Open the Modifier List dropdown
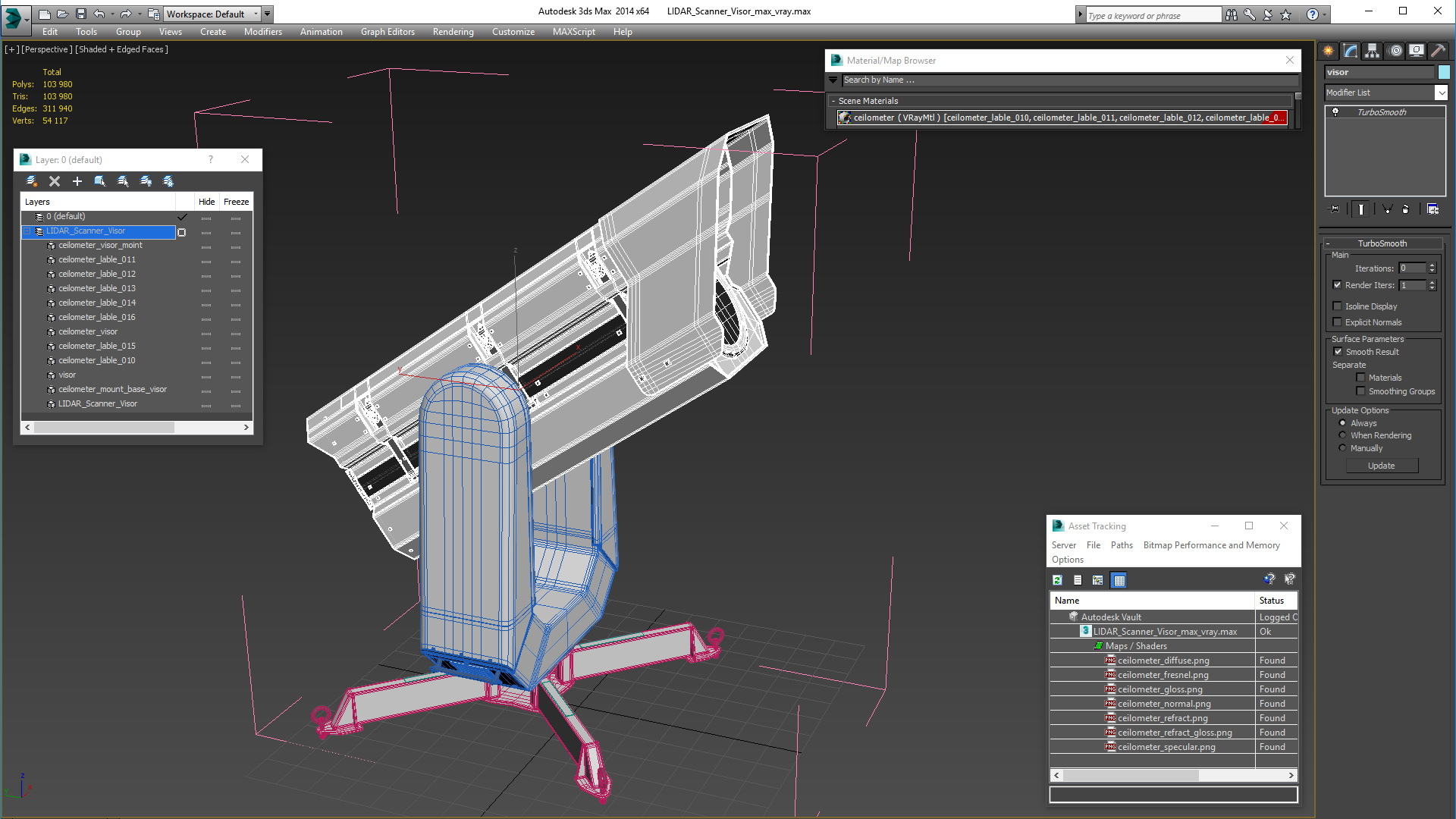 (x=1441, y=93)
